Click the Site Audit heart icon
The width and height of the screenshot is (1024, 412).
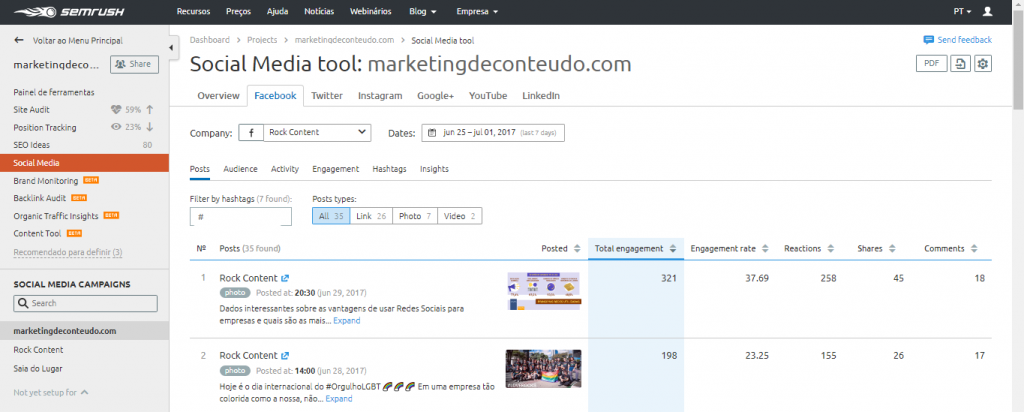coord(117,110)
